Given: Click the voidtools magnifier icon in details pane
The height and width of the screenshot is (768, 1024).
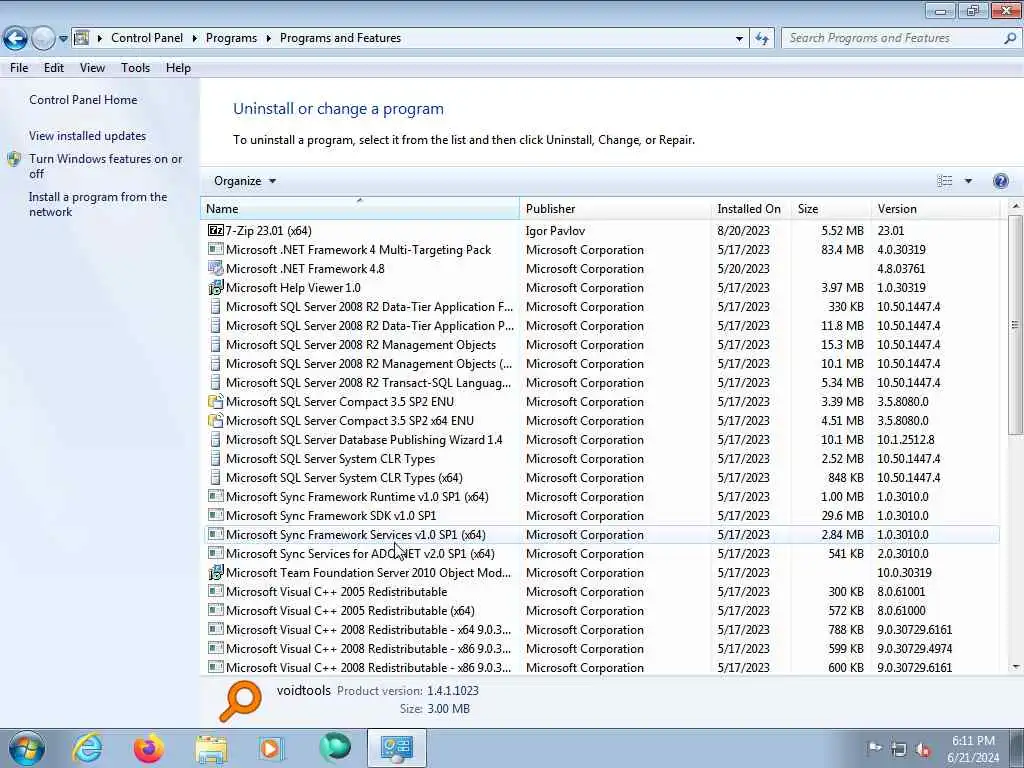Looking at the screenshot, I should (240, 701).
